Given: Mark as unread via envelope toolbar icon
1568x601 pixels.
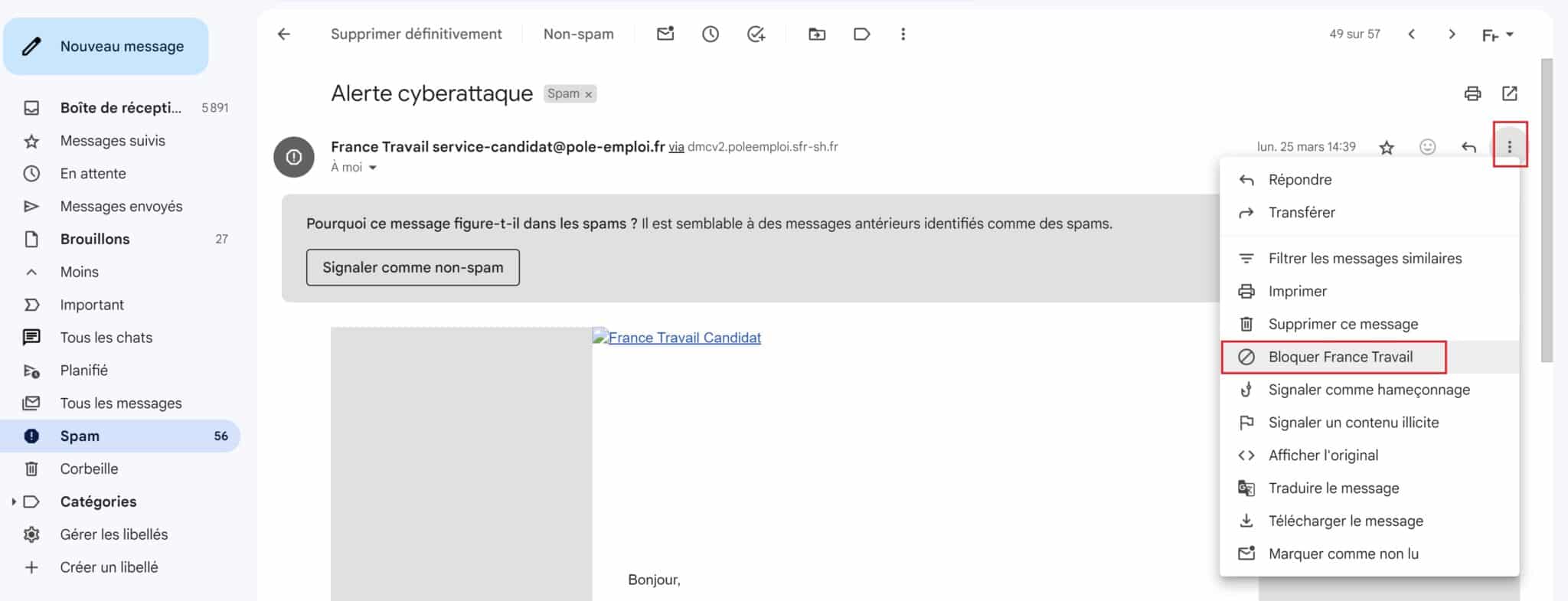Looking at the screenshot, I should (x=665, y=34).
